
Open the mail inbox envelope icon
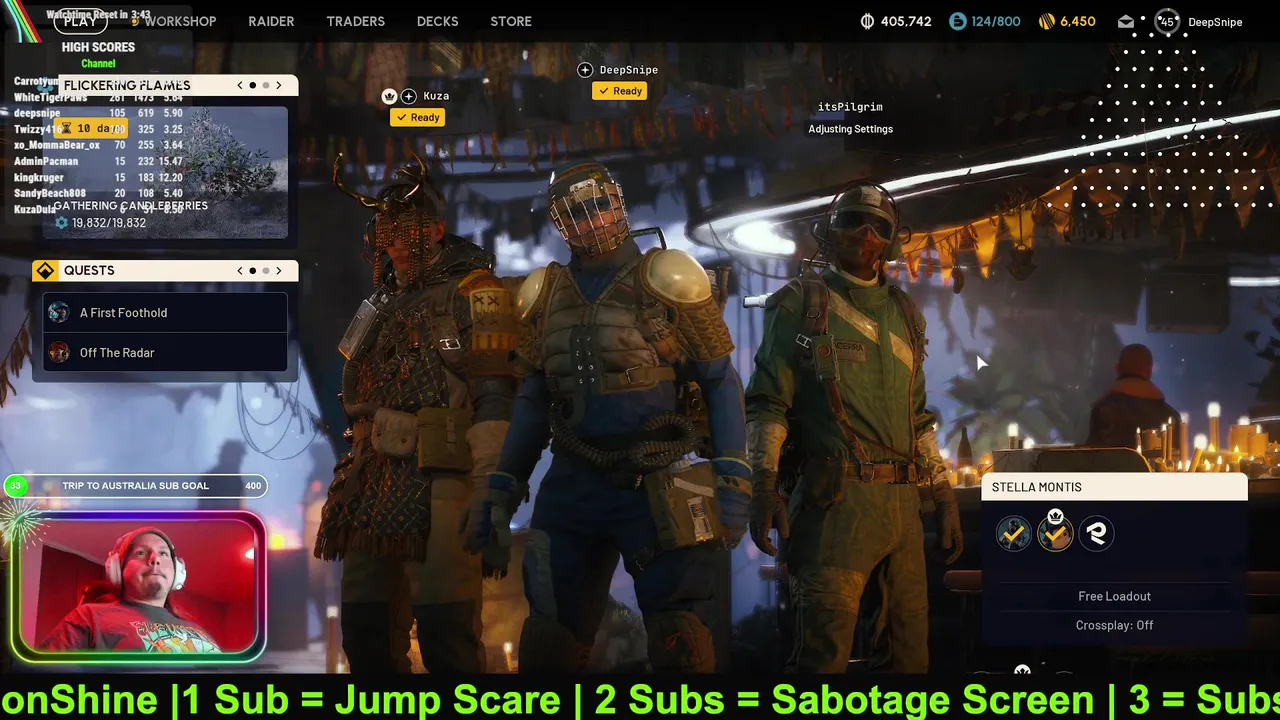click(x=1126, y=21)
